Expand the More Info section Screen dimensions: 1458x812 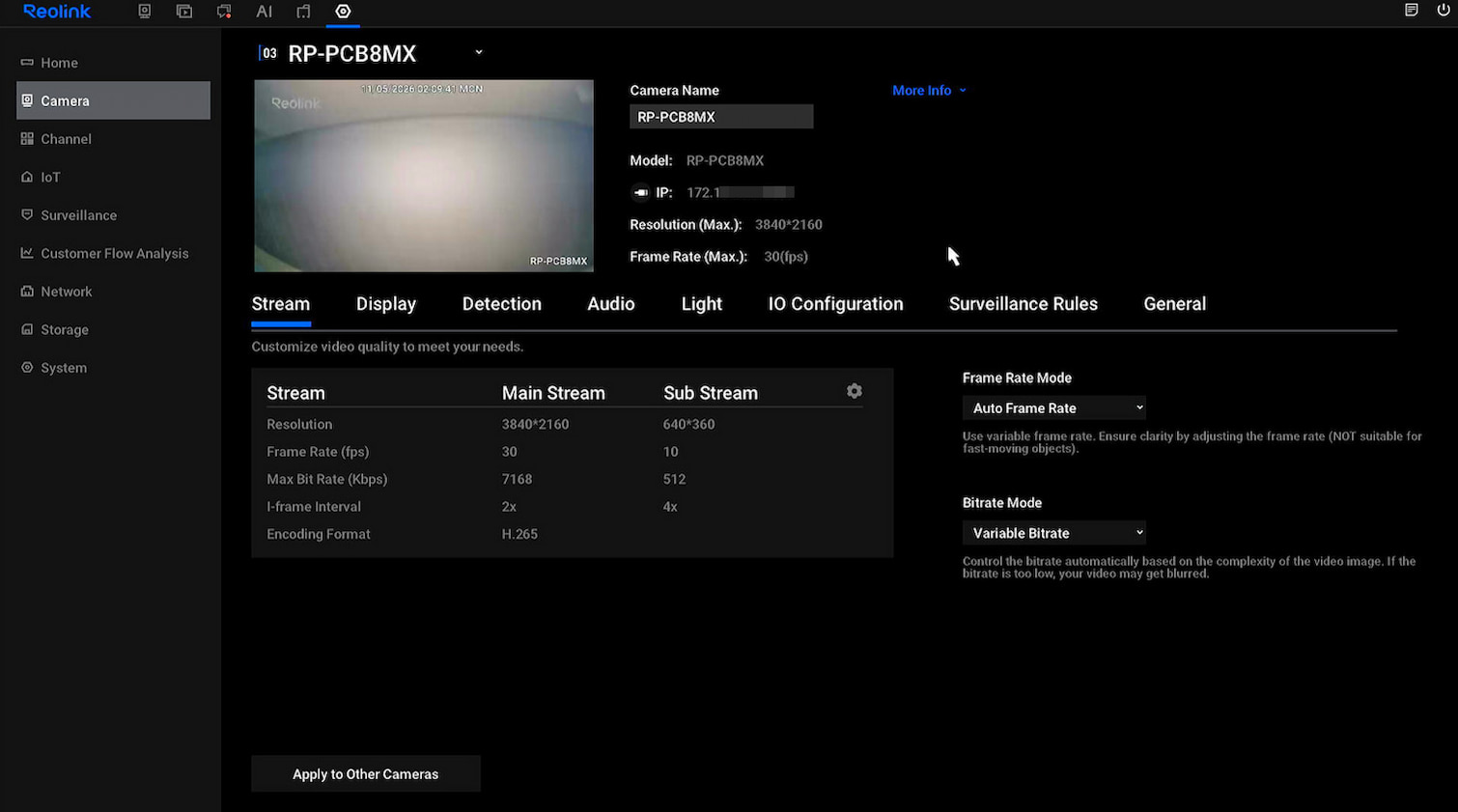pos(929,90)
